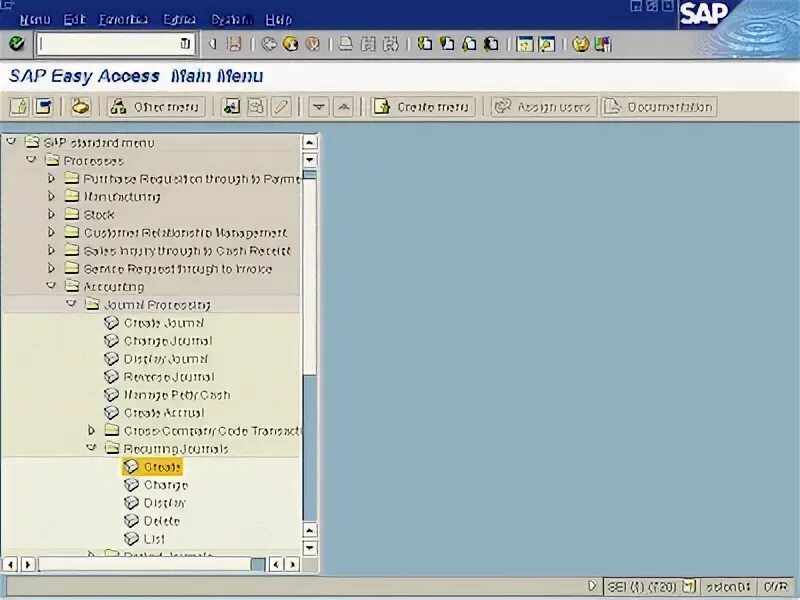Open the Favorites menu

pyautogui.click(x=123, y=20)
